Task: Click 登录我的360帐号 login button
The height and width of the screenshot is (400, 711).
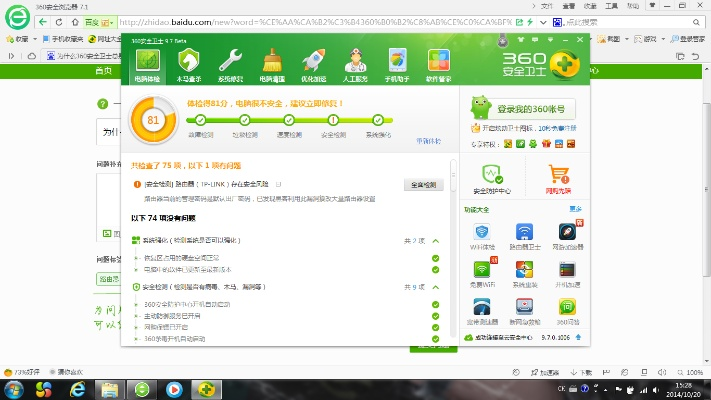Action: 523,108
